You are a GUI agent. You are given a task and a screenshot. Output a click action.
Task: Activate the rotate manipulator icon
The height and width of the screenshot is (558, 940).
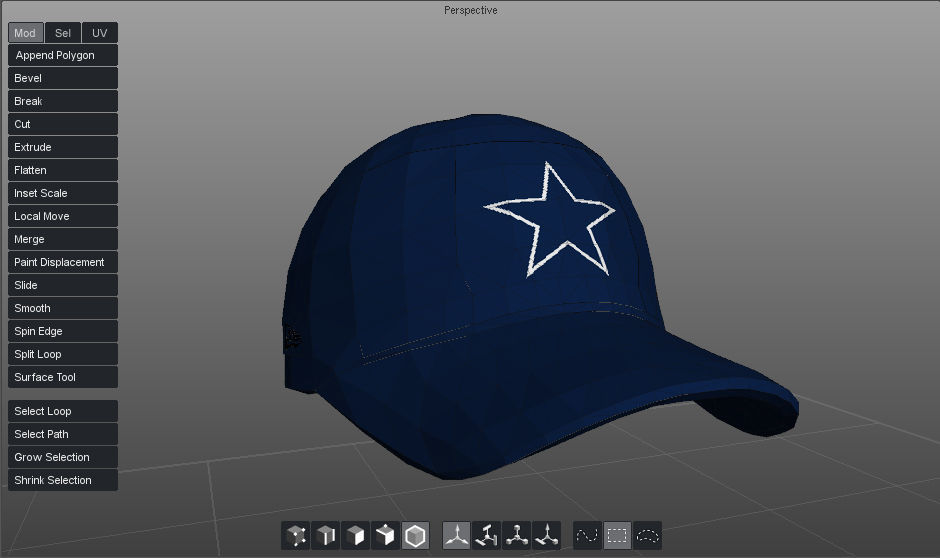click(487, 535)
